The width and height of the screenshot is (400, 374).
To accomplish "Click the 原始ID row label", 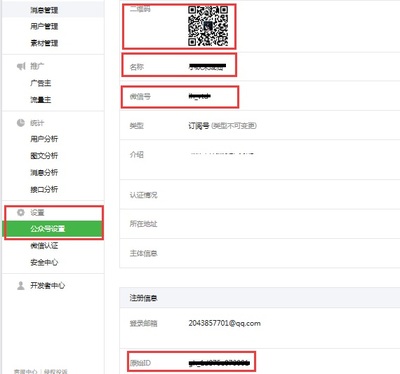I will [x=140, y=363].
